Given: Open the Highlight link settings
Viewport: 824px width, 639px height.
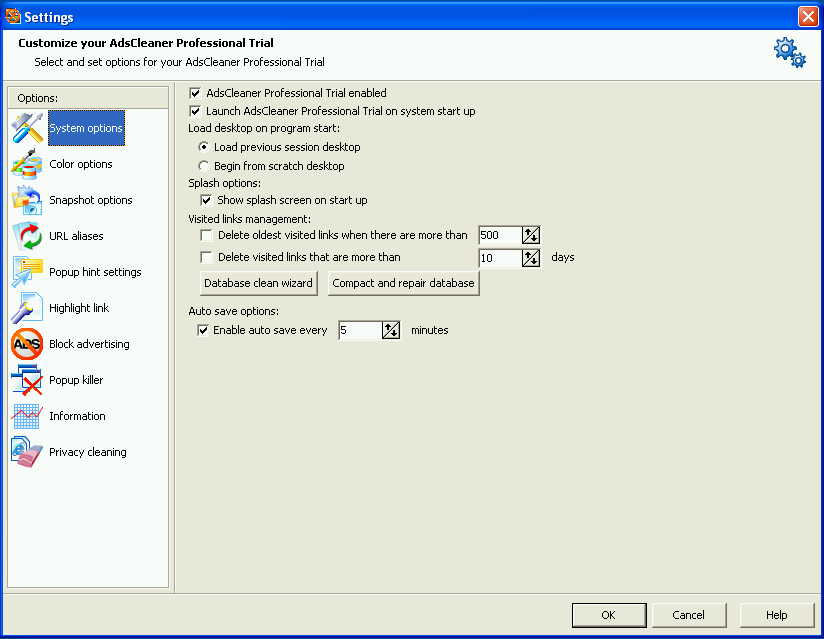Looking at the screenshot, I should coord(79,308).
